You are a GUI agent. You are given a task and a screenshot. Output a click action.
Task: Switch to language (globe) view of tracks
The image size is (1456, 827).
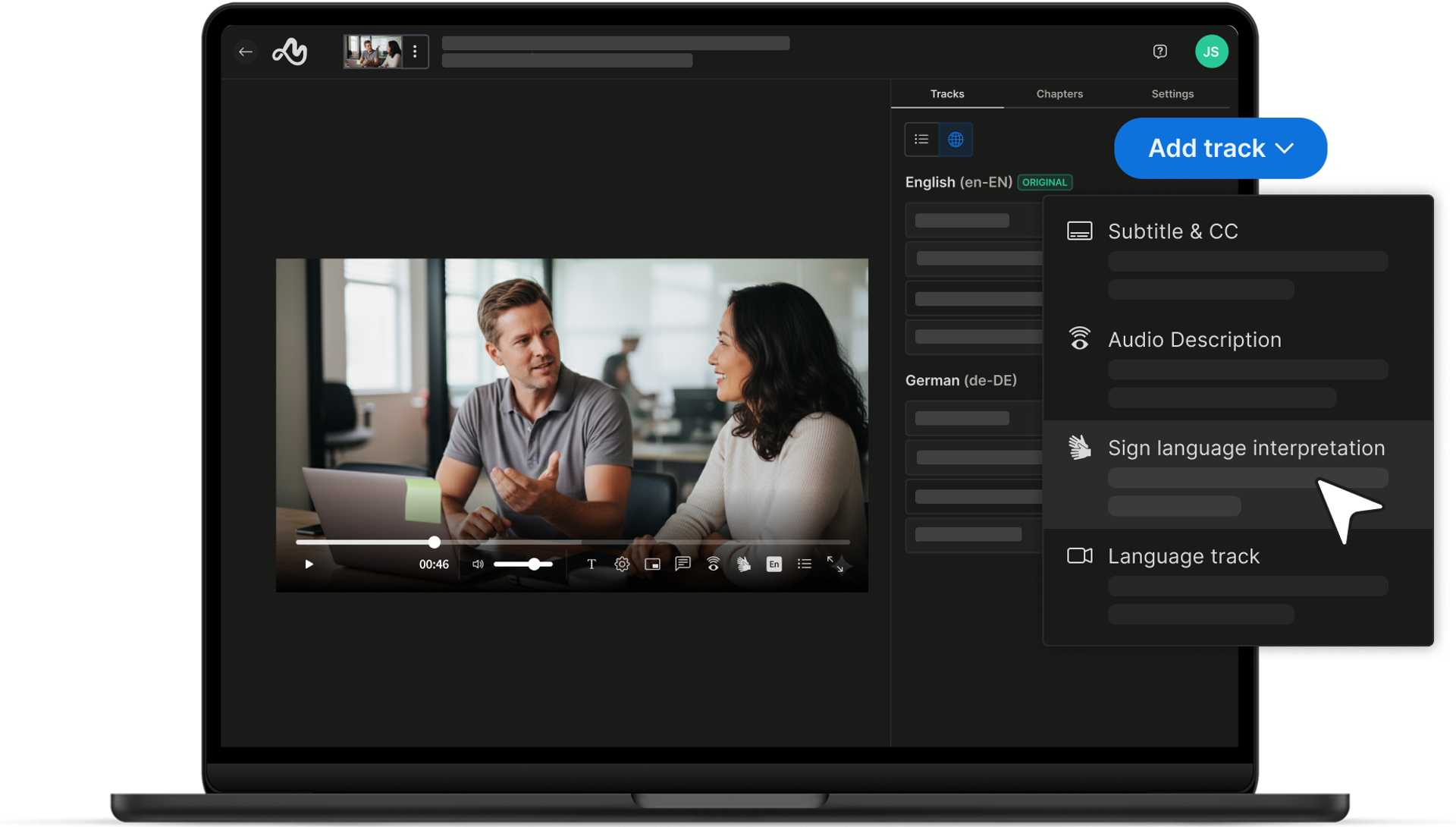coord(955,140)
